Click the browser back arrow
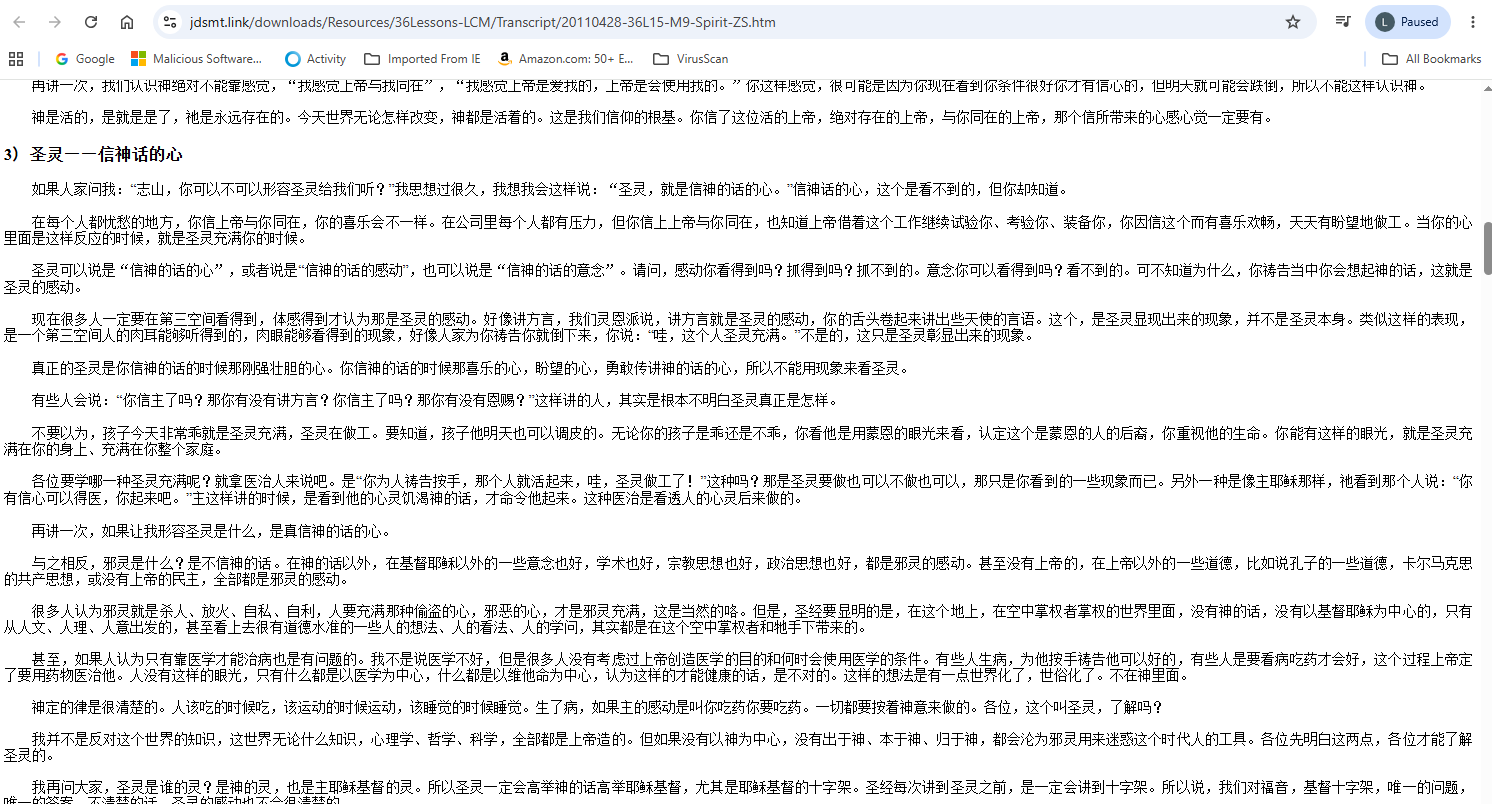1492x804 pixels. coord(20,22)
